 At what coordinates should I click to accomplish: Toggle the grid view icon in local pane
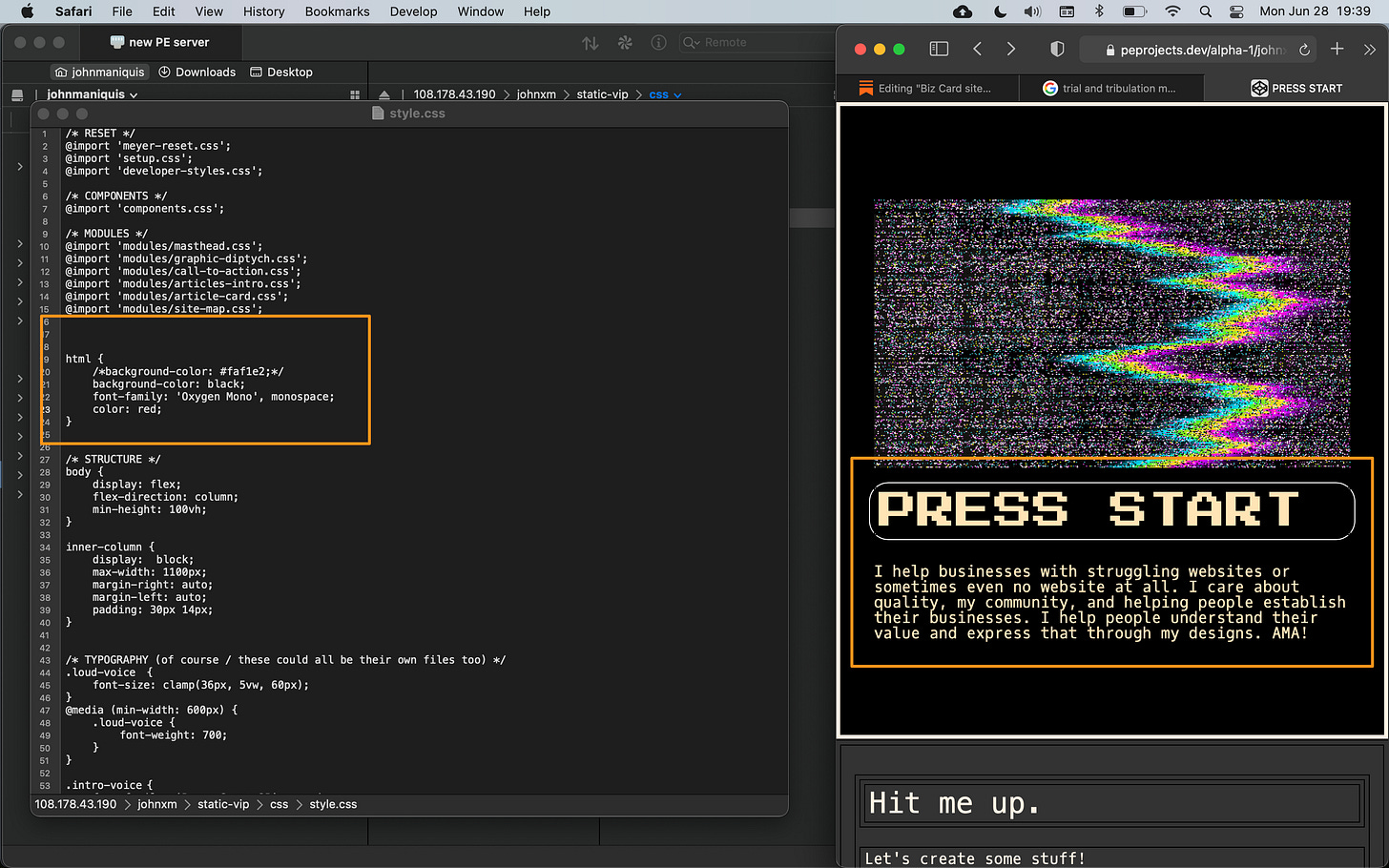[355, 94]
